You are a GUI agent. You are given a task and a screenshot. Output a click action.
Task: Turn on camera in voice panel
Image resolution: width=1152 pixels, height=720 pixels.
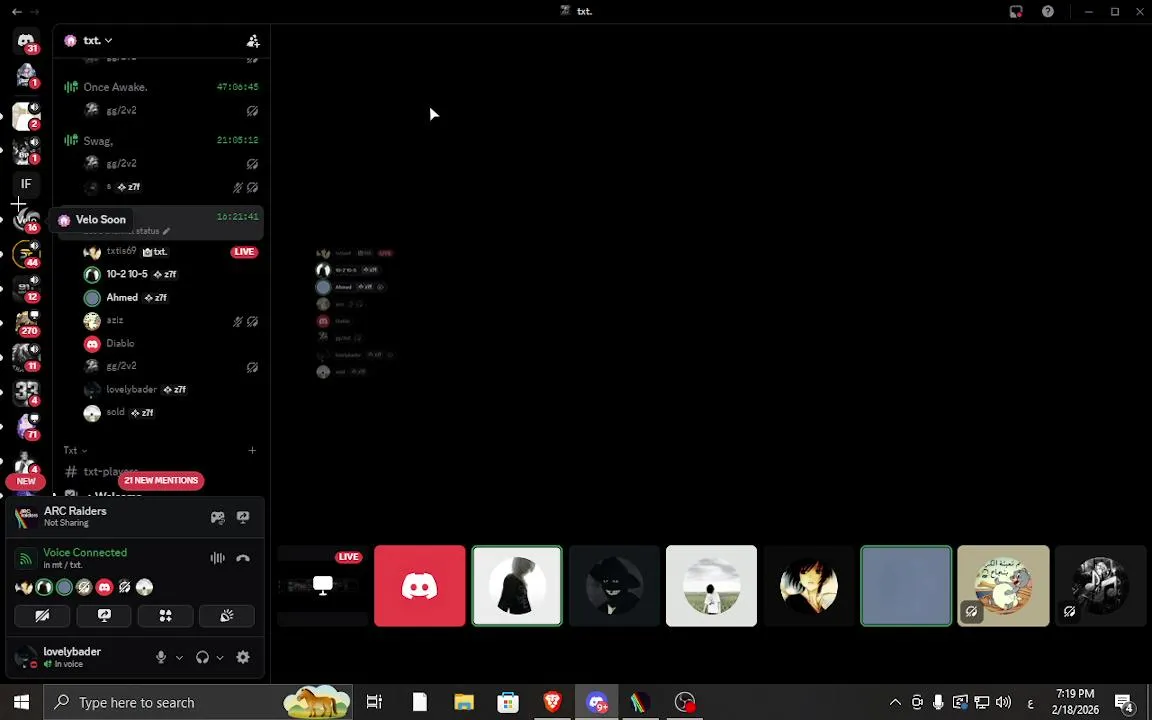point(42,616)
